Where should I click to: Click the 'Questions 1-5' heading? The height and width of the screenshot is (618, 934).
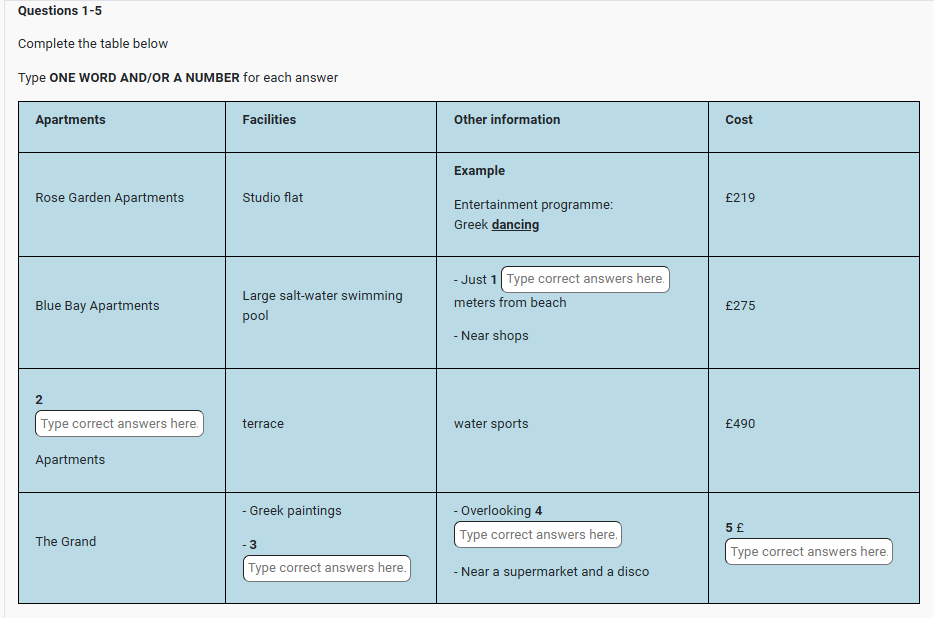point(60,11)
